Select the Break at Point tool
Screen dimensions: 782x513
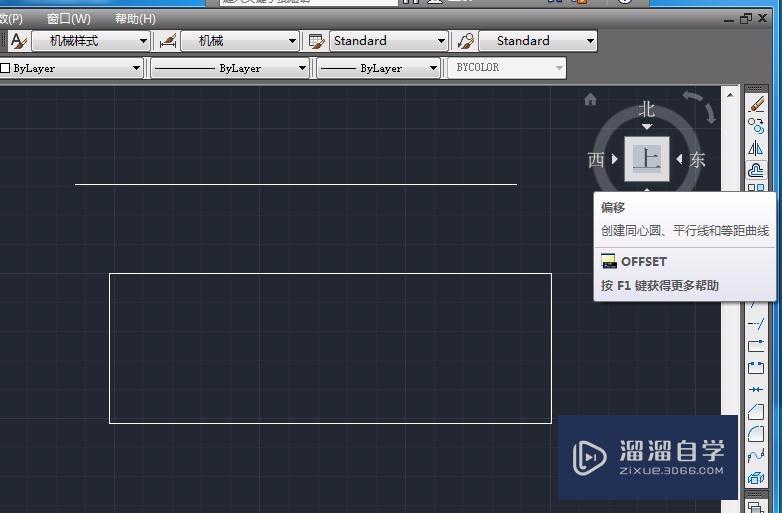(756, 345)
